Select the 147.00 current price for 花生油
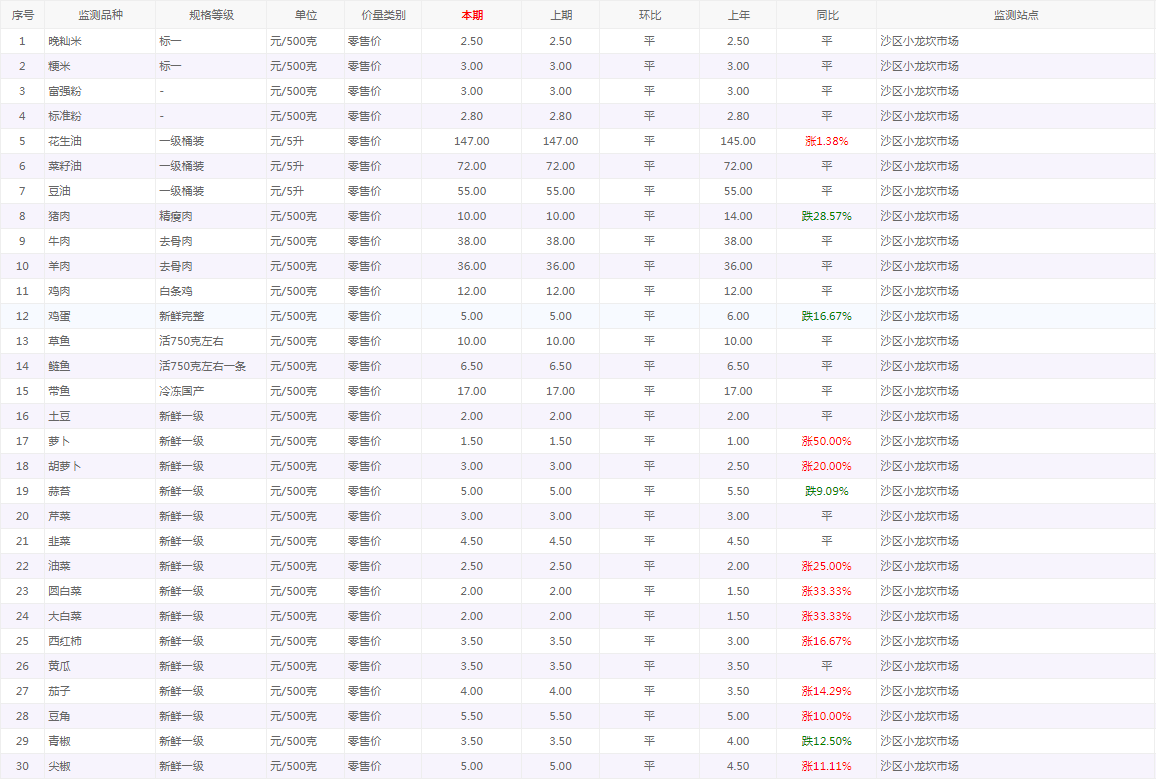Image resolution: width=1156 pixels, height=779 pixels. [472, 141]
